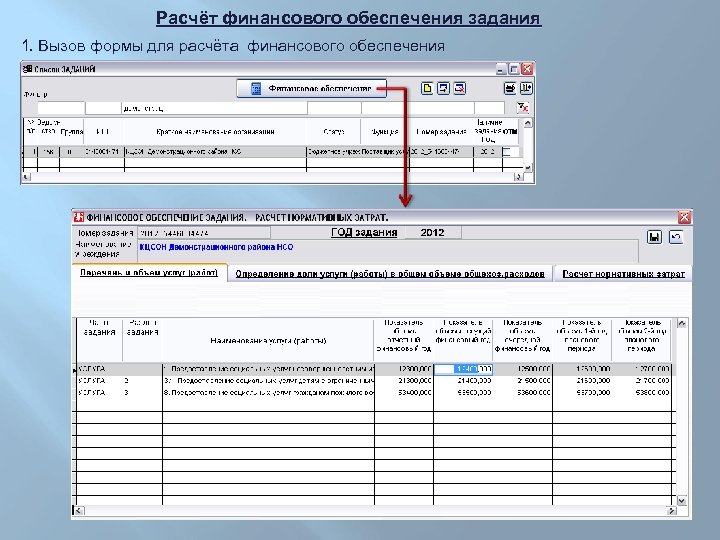720x540 pixels.
Task: Select the service name cell in row 3
Action: coord(268,393)
